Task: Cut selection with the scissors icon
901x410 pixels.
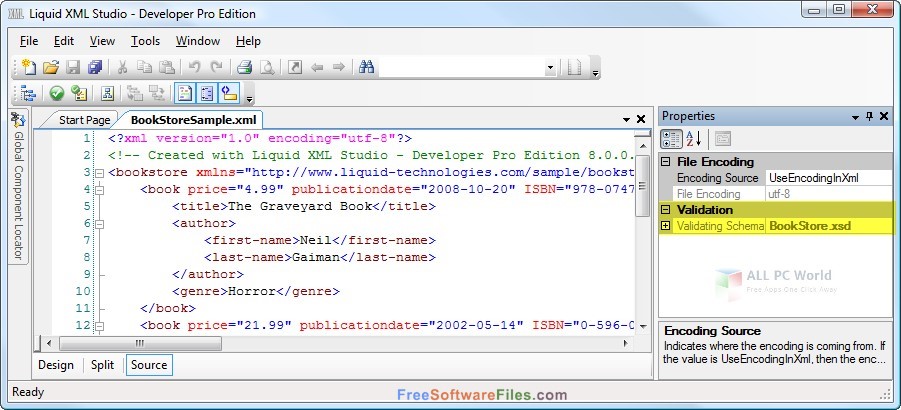Action: point(122,67)
